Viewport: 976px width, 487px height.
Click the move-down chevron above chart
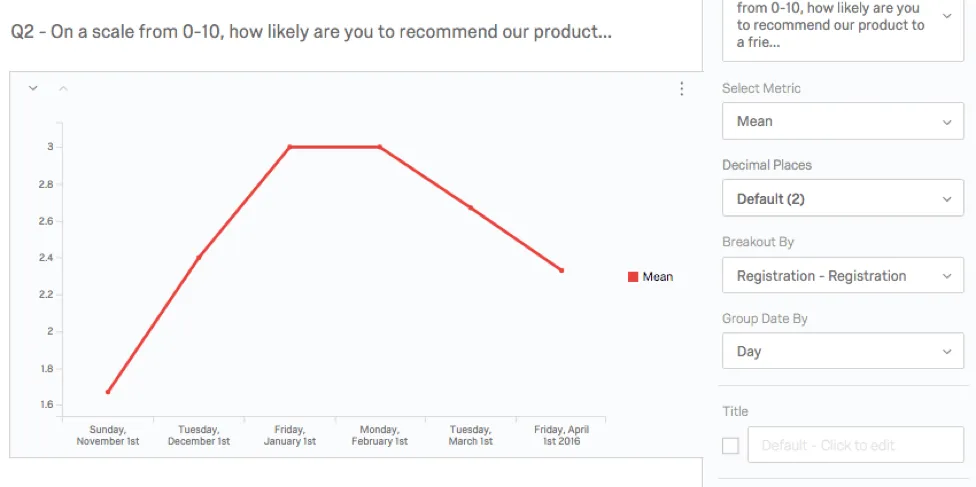pyautogui.click(x=33, y=89)
